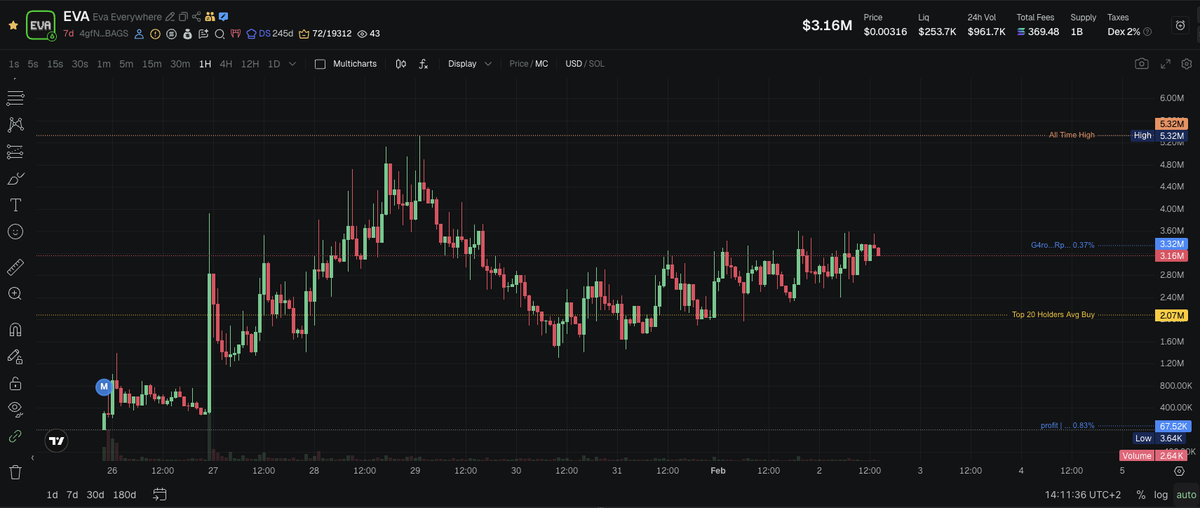Open chart settings gear at top right

[1187, 64]
